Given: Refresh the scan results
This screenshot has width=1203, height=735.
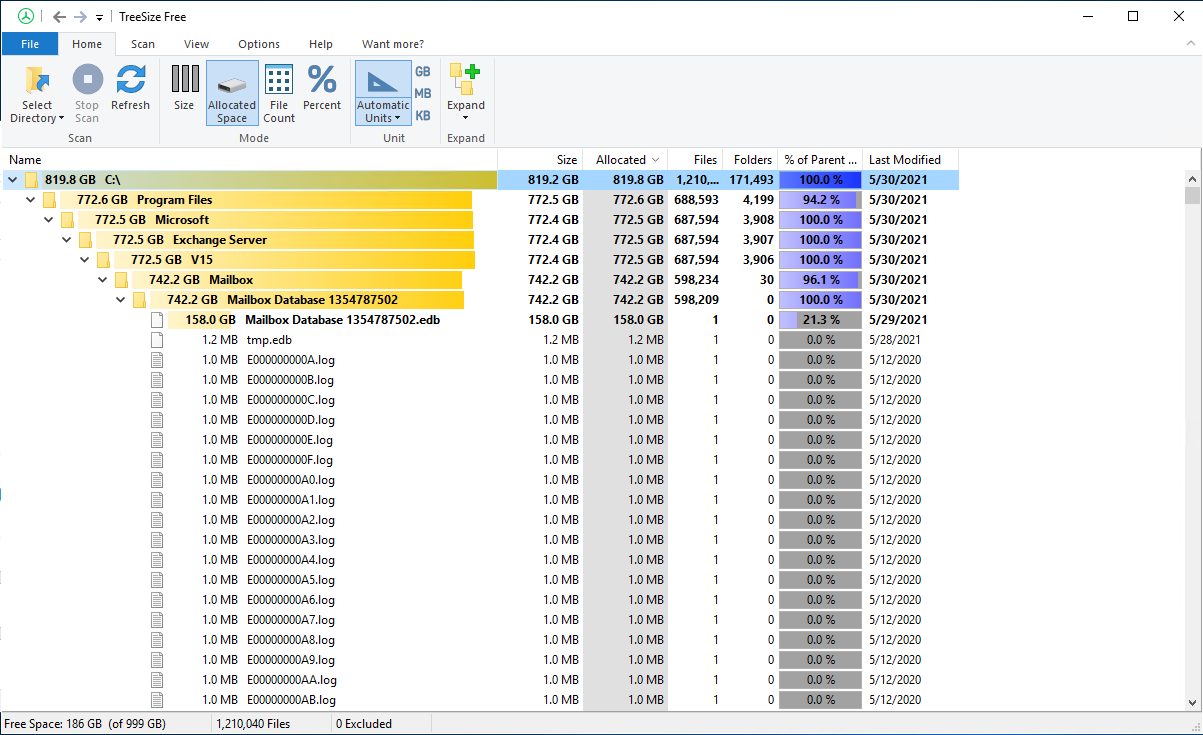Looking at the screenshot, I should click(x=130, y=87).
